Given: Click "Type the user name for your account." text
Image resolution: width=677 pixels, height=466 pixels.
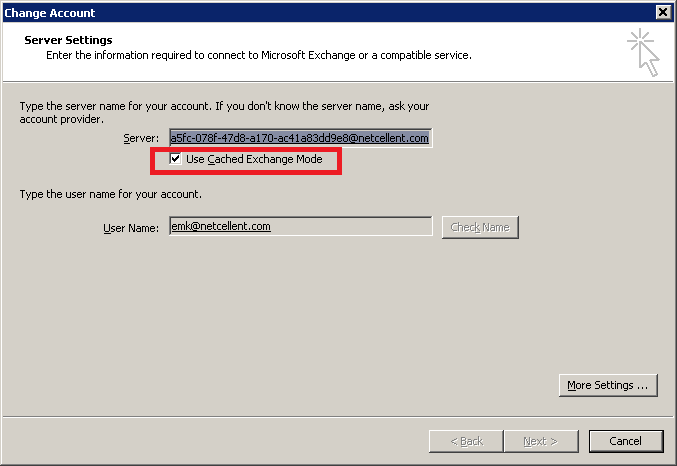Looking at the screenshot, I should point(111,194).
